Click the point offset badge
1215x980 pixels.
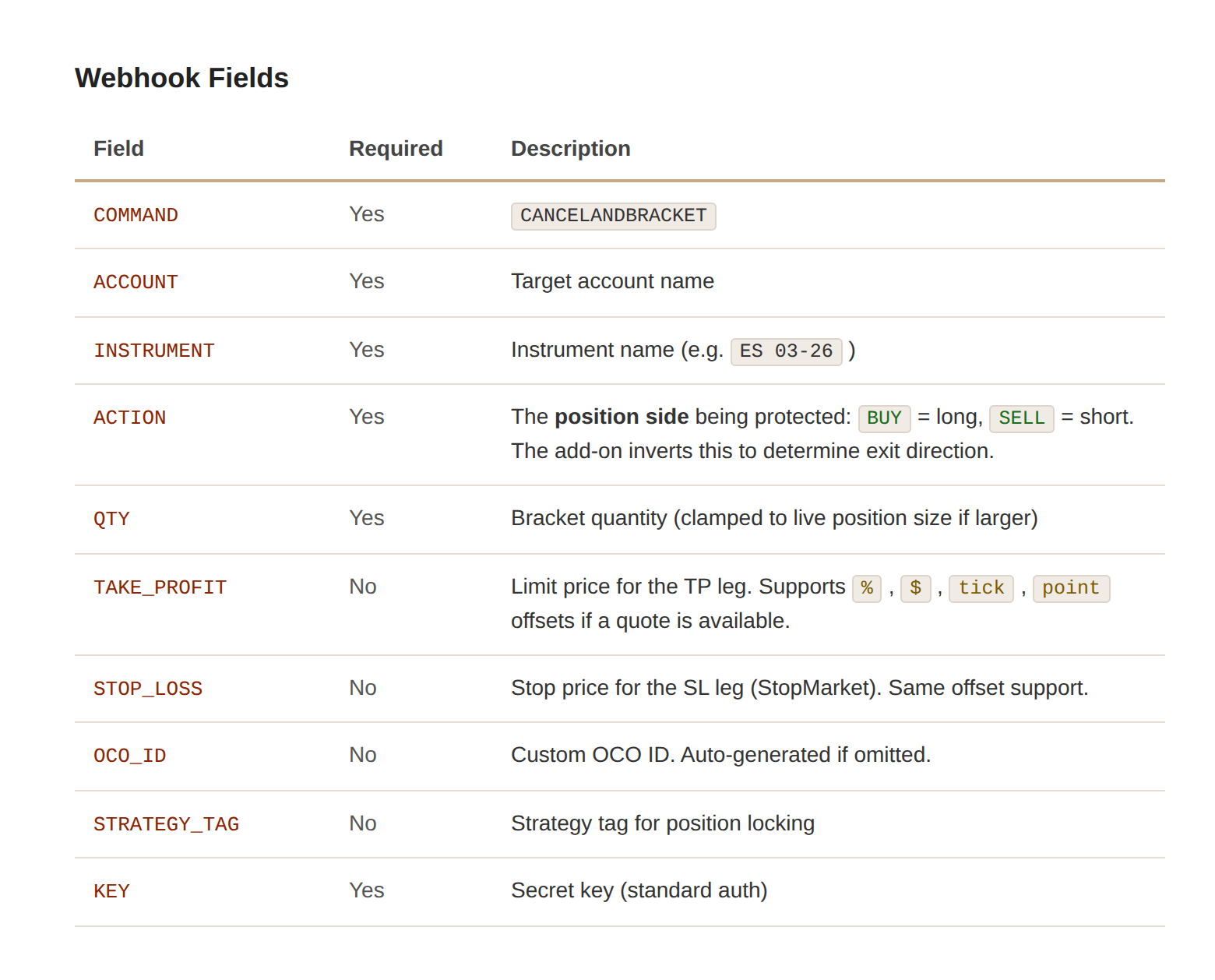pyautogui.click(x=1071, y=588)
